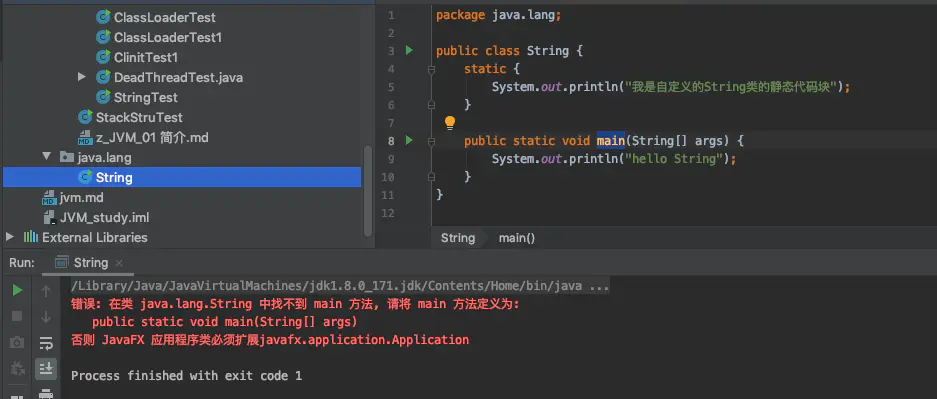Click the camera thread dump icon
This screenshot has height=399, width=937.
(x=17, y=342)
